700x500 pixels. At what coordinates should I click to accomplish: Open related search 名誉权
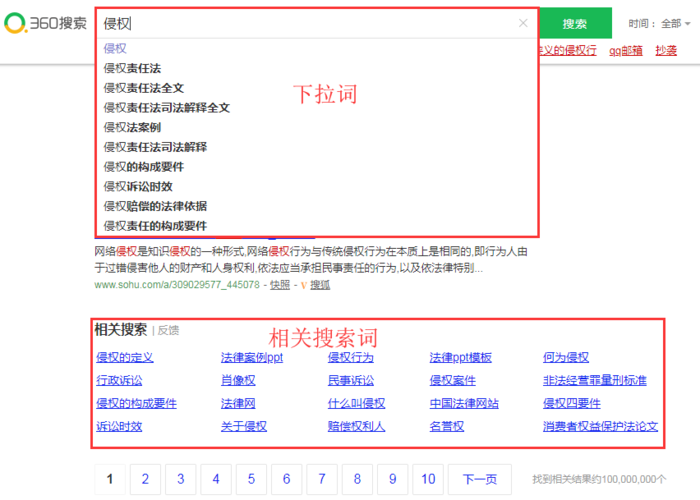tap(446, 426)
